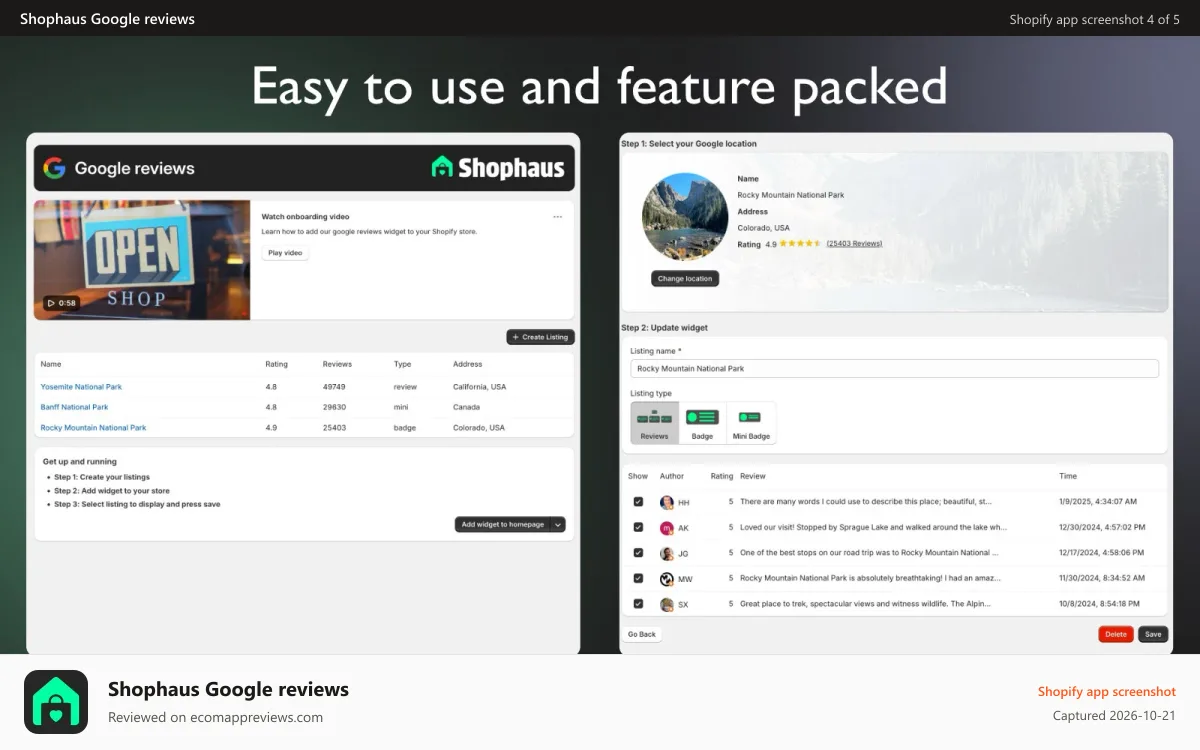Click the 12/17/2024, 4:58:06 PM timestamp
This screenshot has height=750, width=1200.
[x=1102, y=553]
